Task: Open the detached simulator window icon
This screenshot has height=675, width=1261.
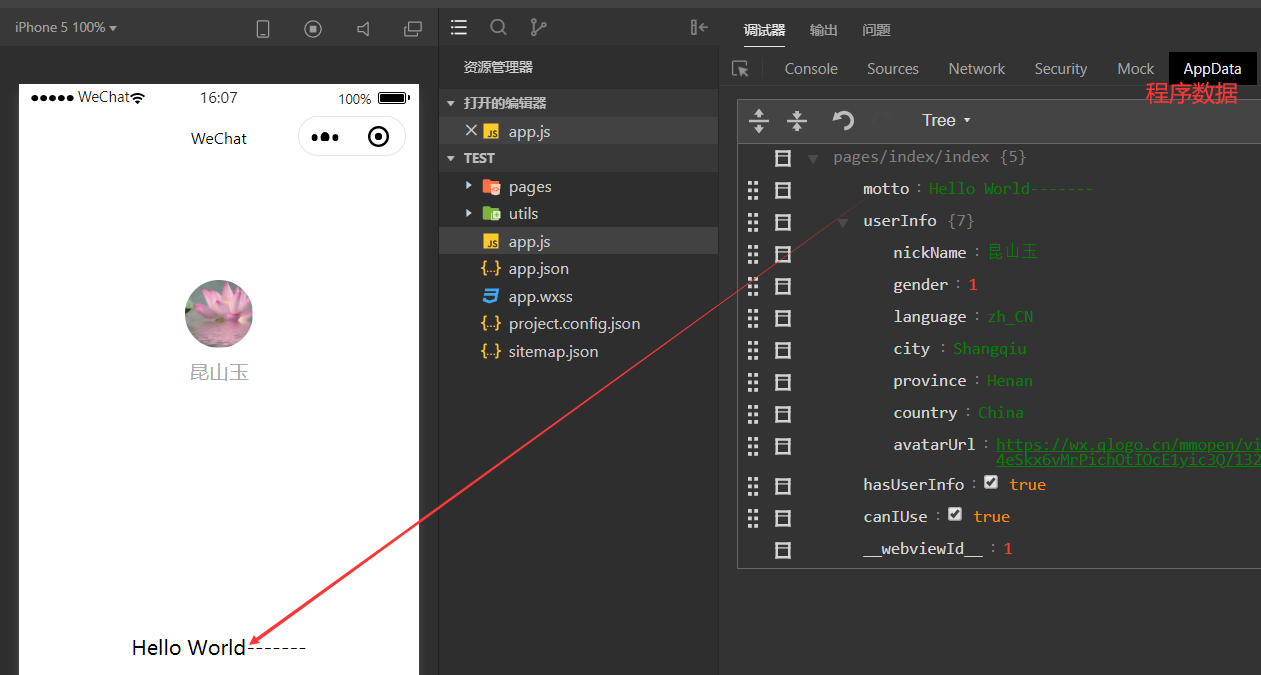Action: coord(412,29)
